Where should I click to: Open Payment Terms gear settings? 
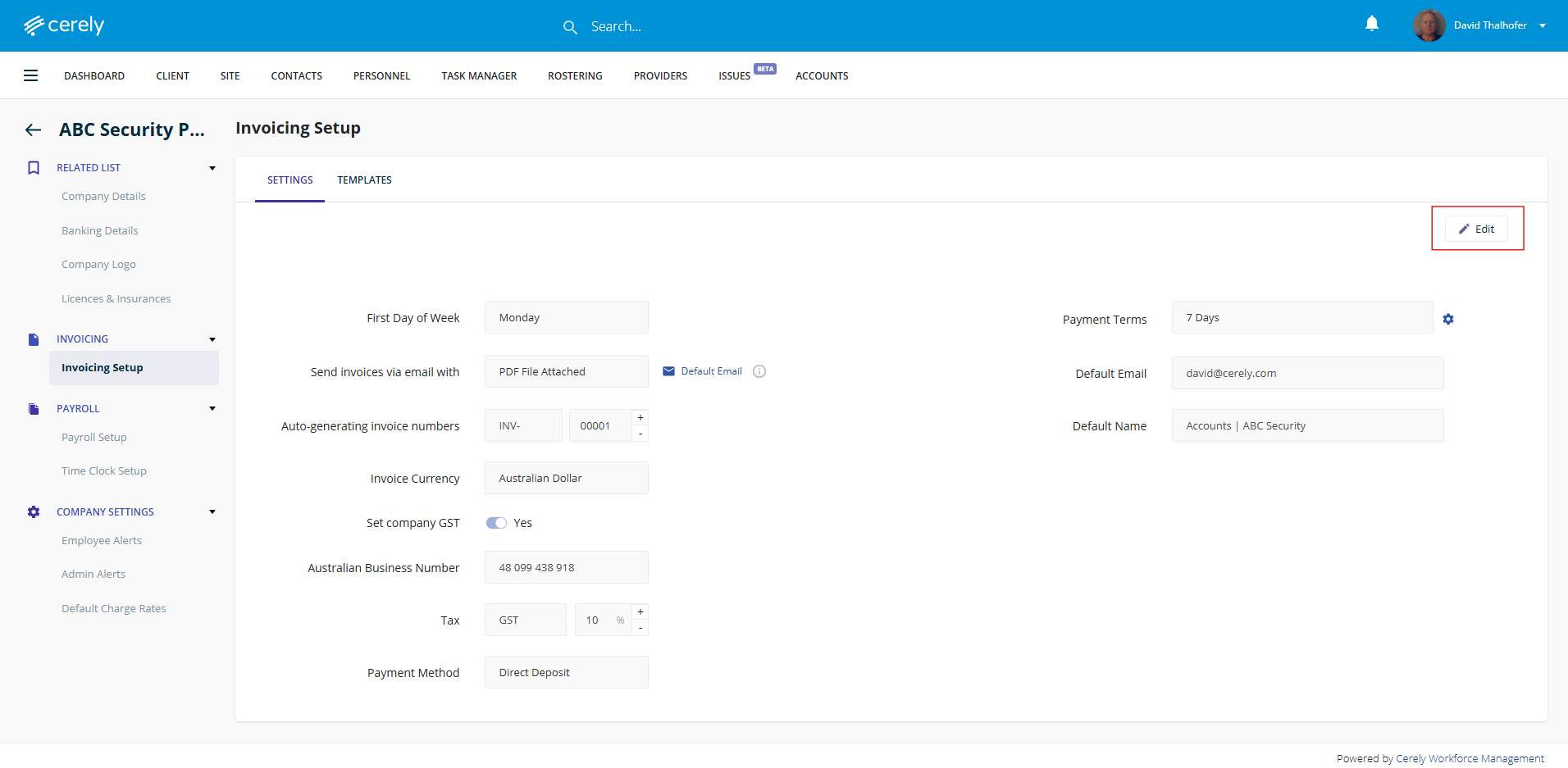[x=1448, y=319]
